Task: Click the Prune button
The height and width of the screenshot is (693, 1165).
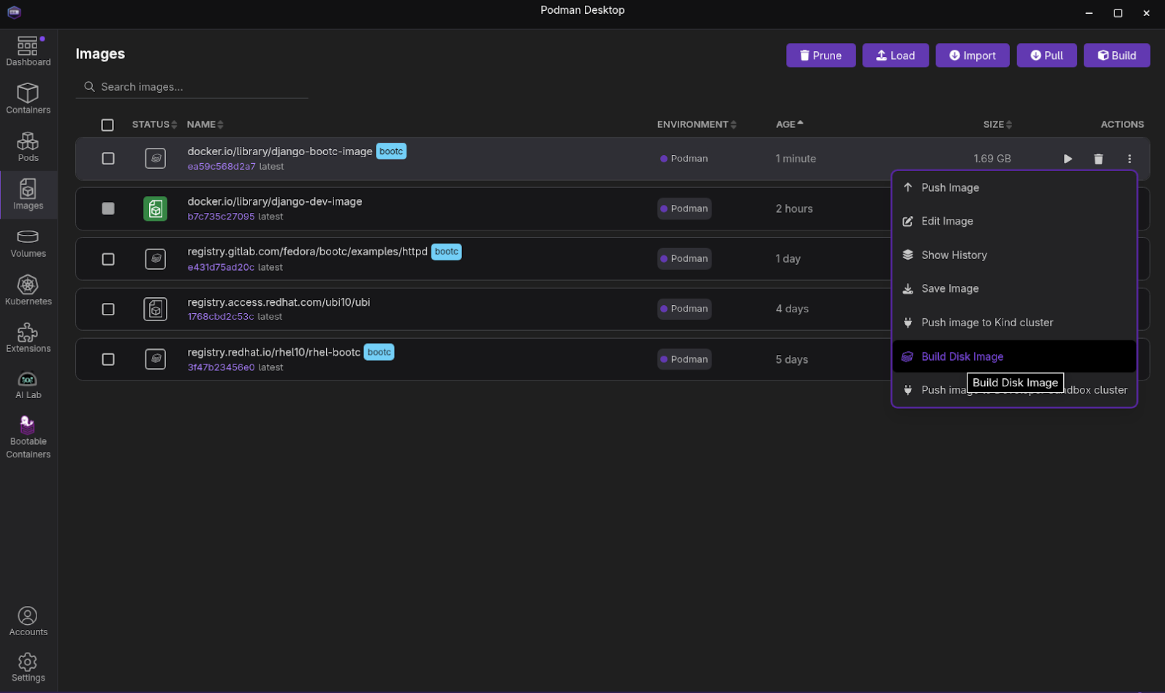Action: click(820, 56)
